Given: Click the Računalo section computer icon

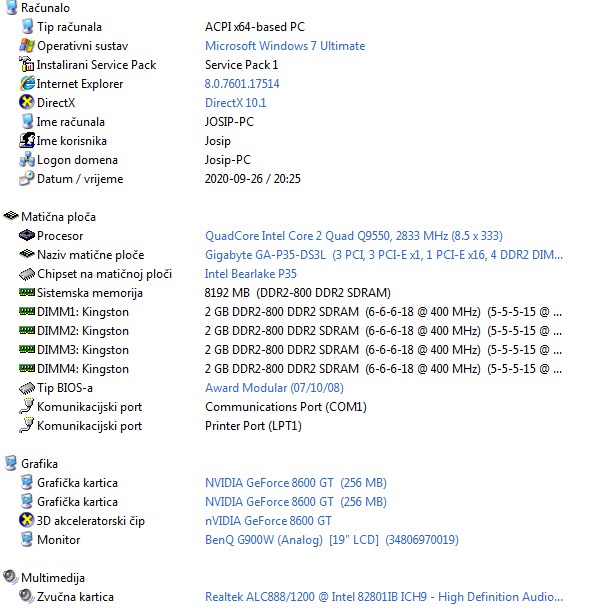Looking at the screenshot, I should (x=11, y=7).
